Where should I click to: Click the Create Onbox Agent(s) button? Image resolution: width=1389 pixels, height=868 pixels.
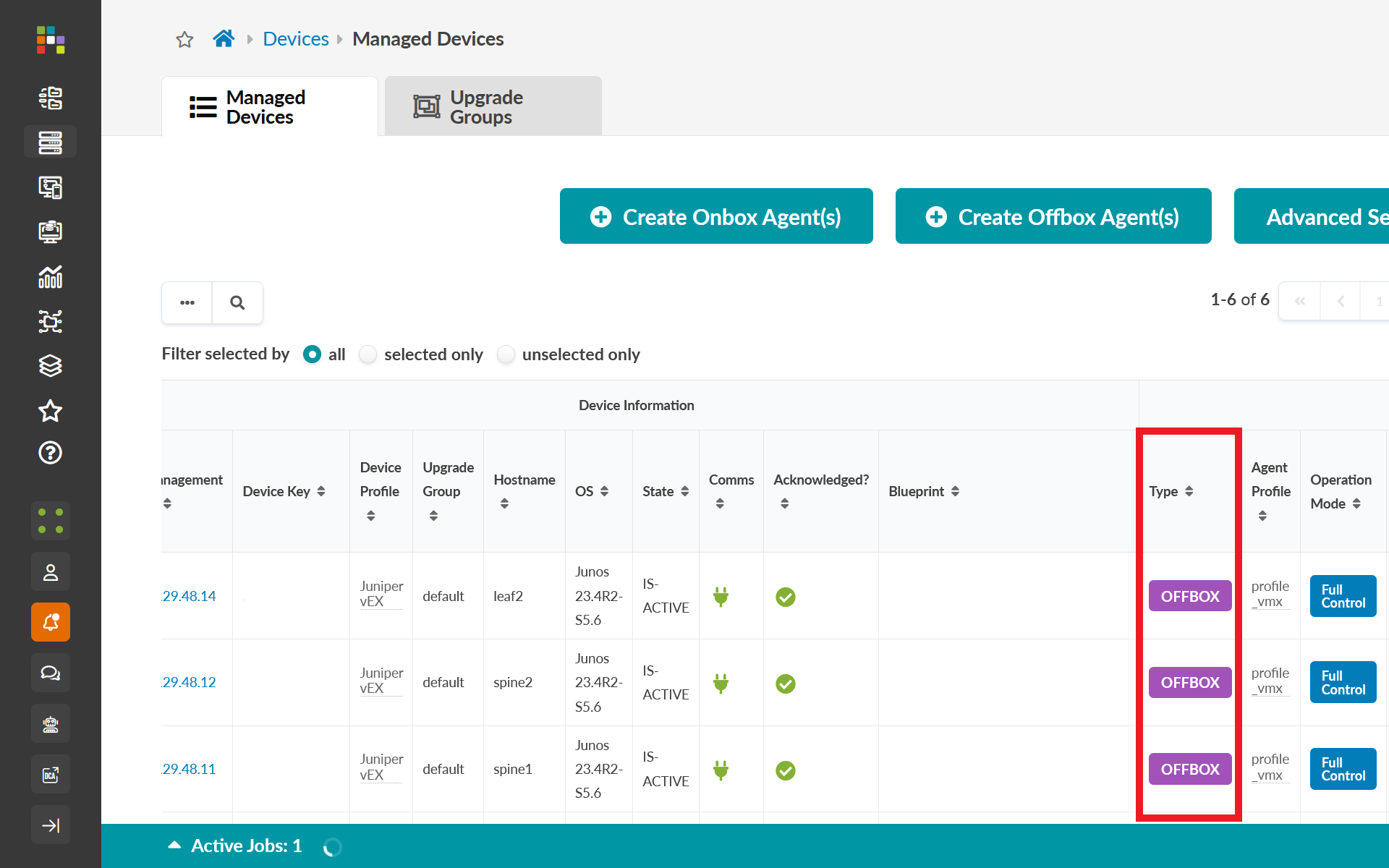click(x=716, y=216)
